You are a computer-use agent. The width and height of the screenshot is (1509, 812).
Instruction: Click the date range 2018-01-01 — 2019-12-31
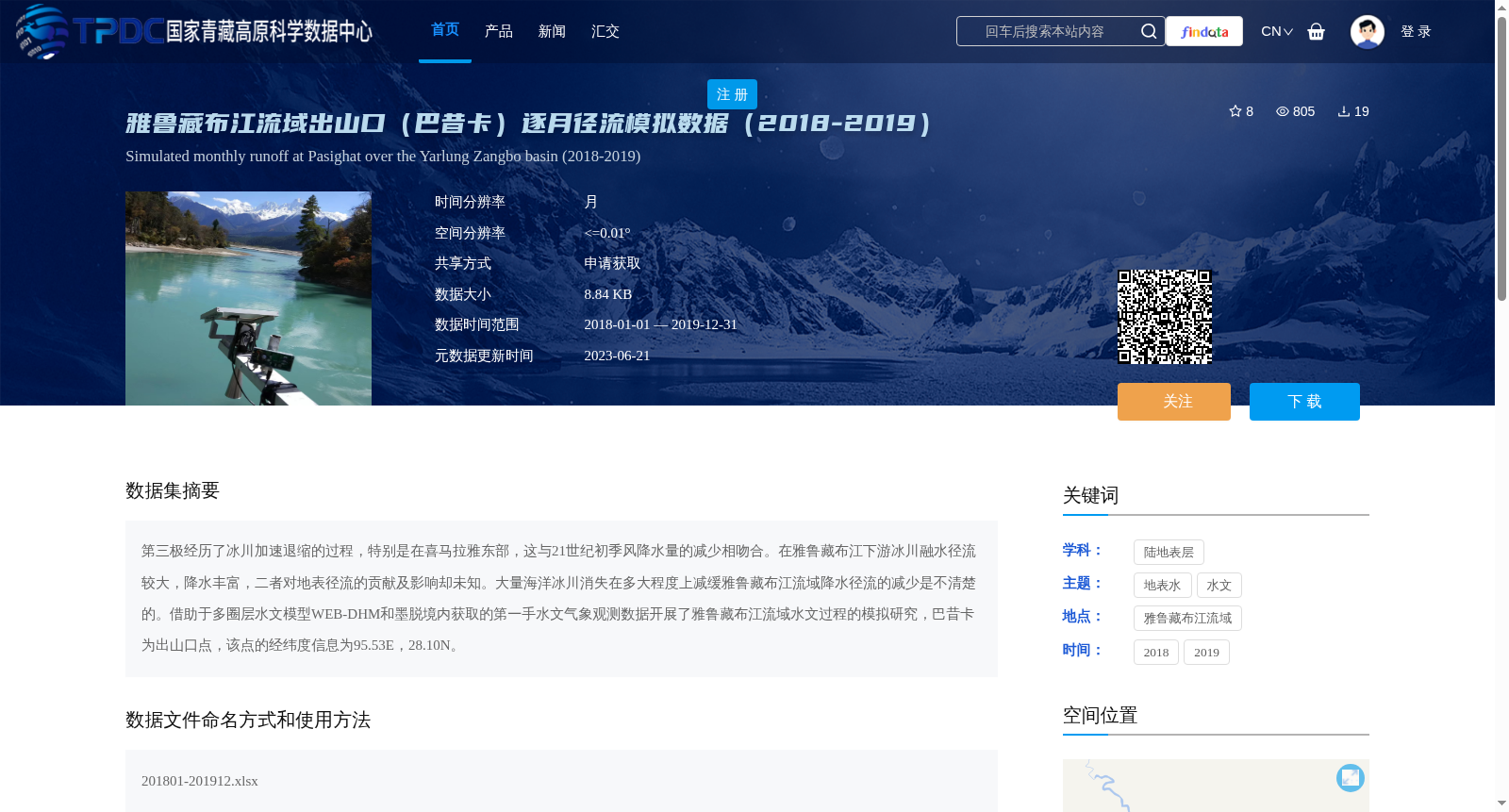click(x=660, y=324)
